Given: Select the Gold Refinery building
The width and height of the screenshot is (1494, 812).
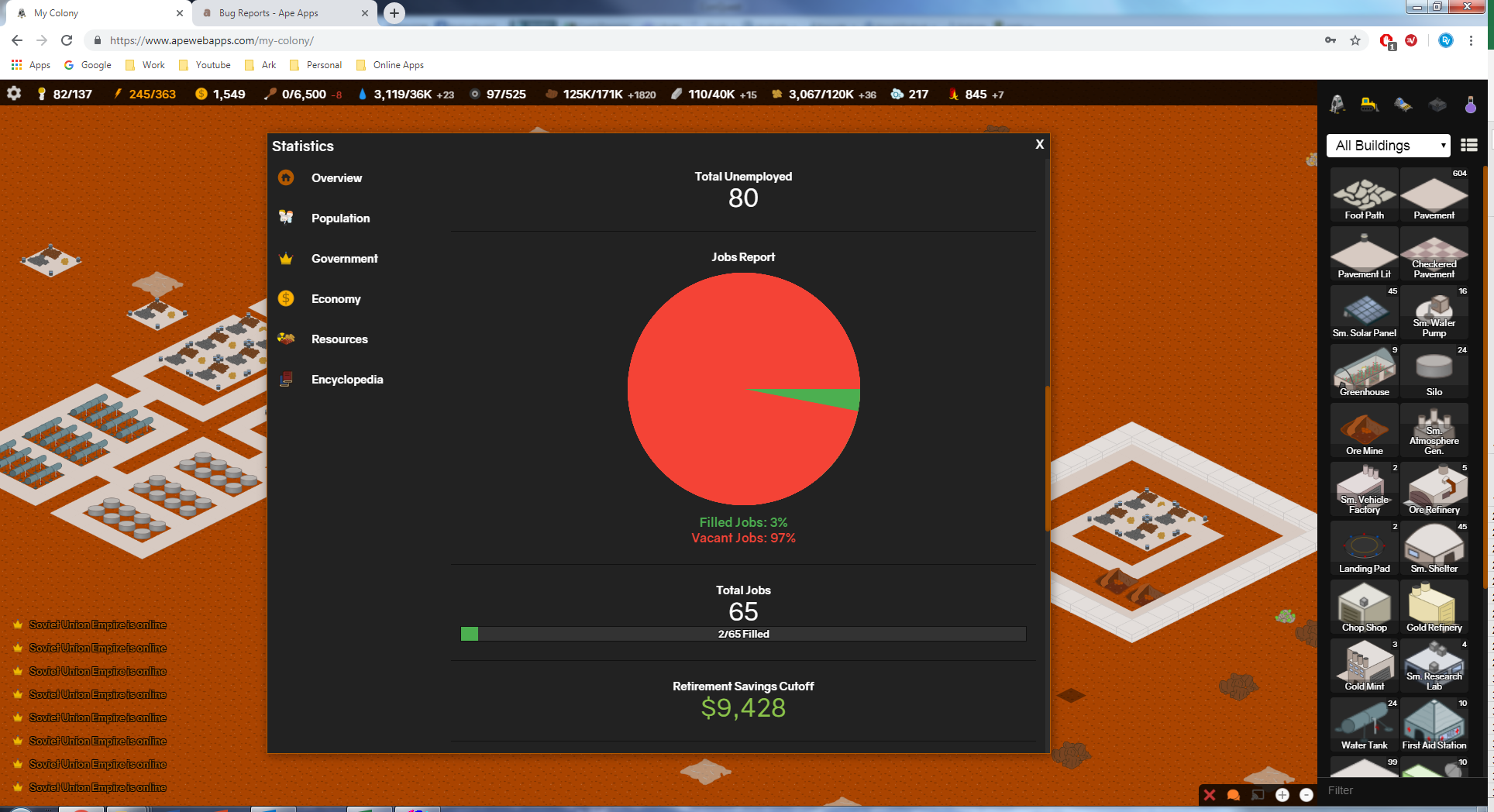Looking at the screenshot, I should (1434, 607).
